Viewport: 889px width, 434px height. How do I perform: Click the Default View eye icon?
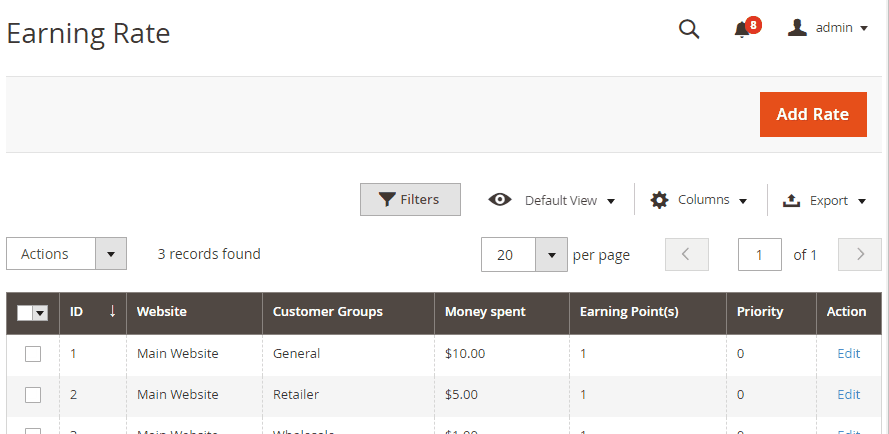click(499, 199)
